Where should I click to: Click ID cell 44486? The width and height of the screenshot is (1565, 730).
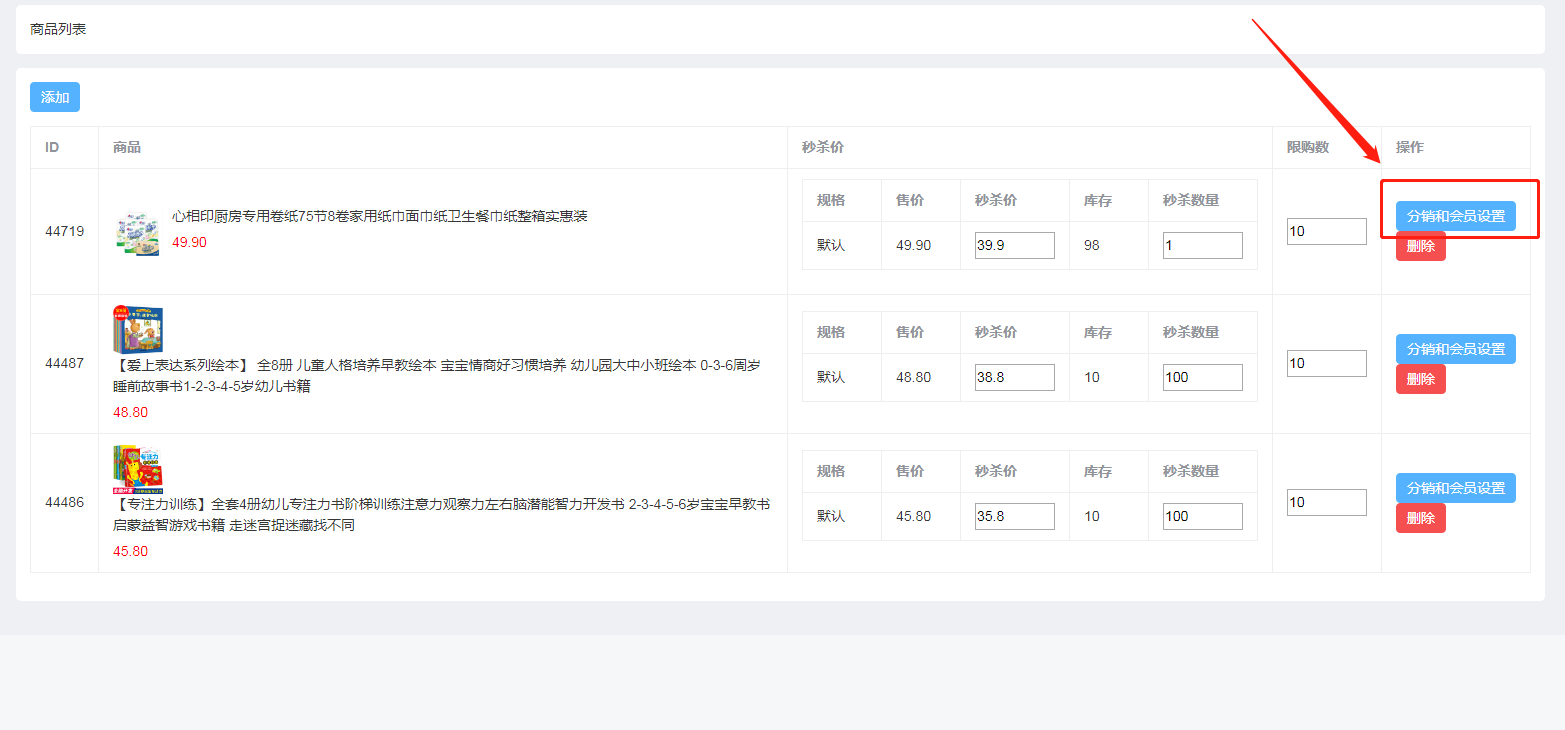(x=64, y=502)
